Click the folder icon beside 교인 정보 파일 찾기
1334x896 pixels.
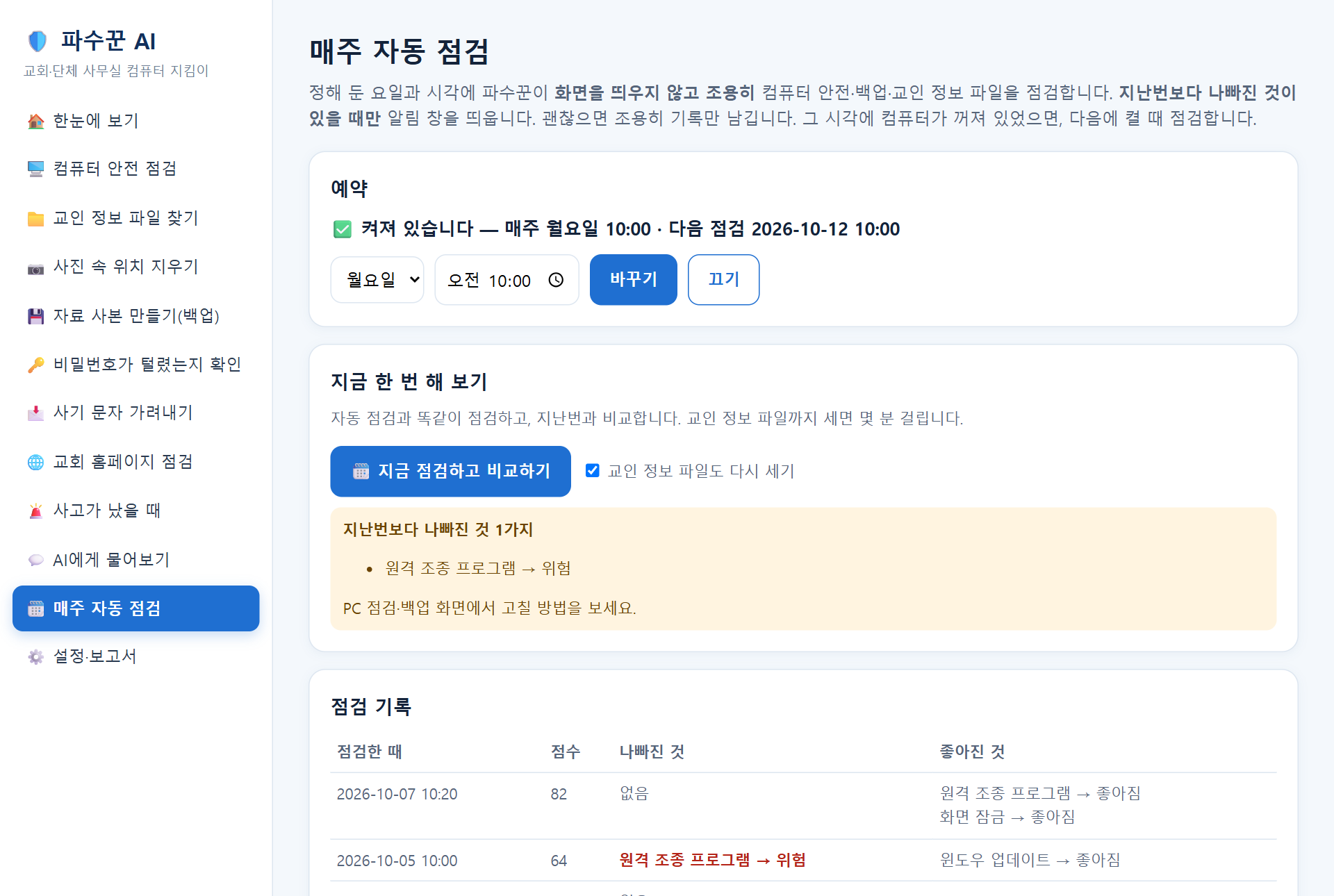35,218
